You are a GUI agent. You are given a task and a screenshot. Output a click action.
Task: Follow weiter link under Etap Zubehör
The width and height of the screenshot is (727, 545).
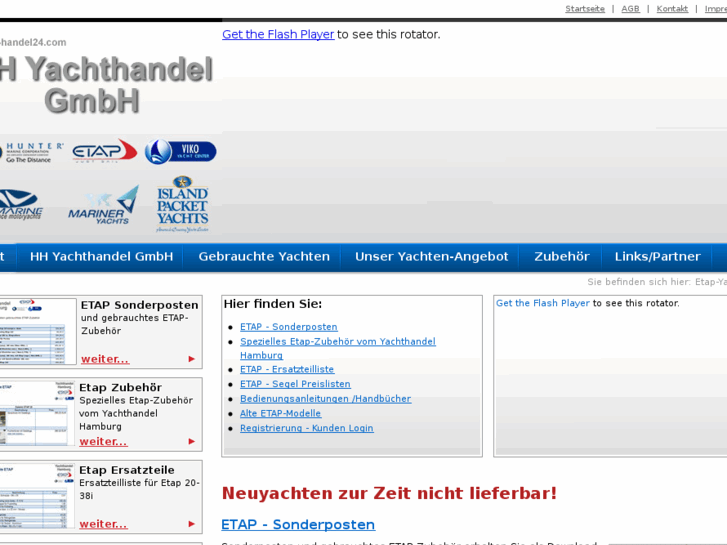(103, 442)
